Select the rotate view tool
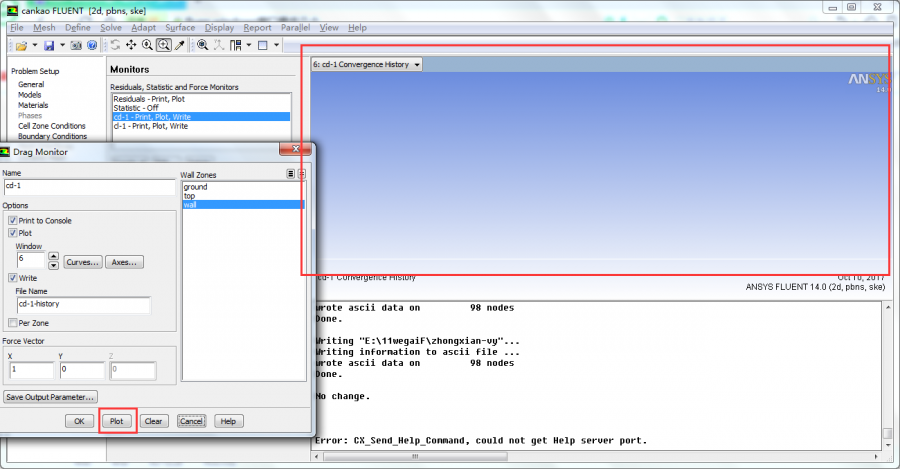900x469 pixels. [115, 45]
